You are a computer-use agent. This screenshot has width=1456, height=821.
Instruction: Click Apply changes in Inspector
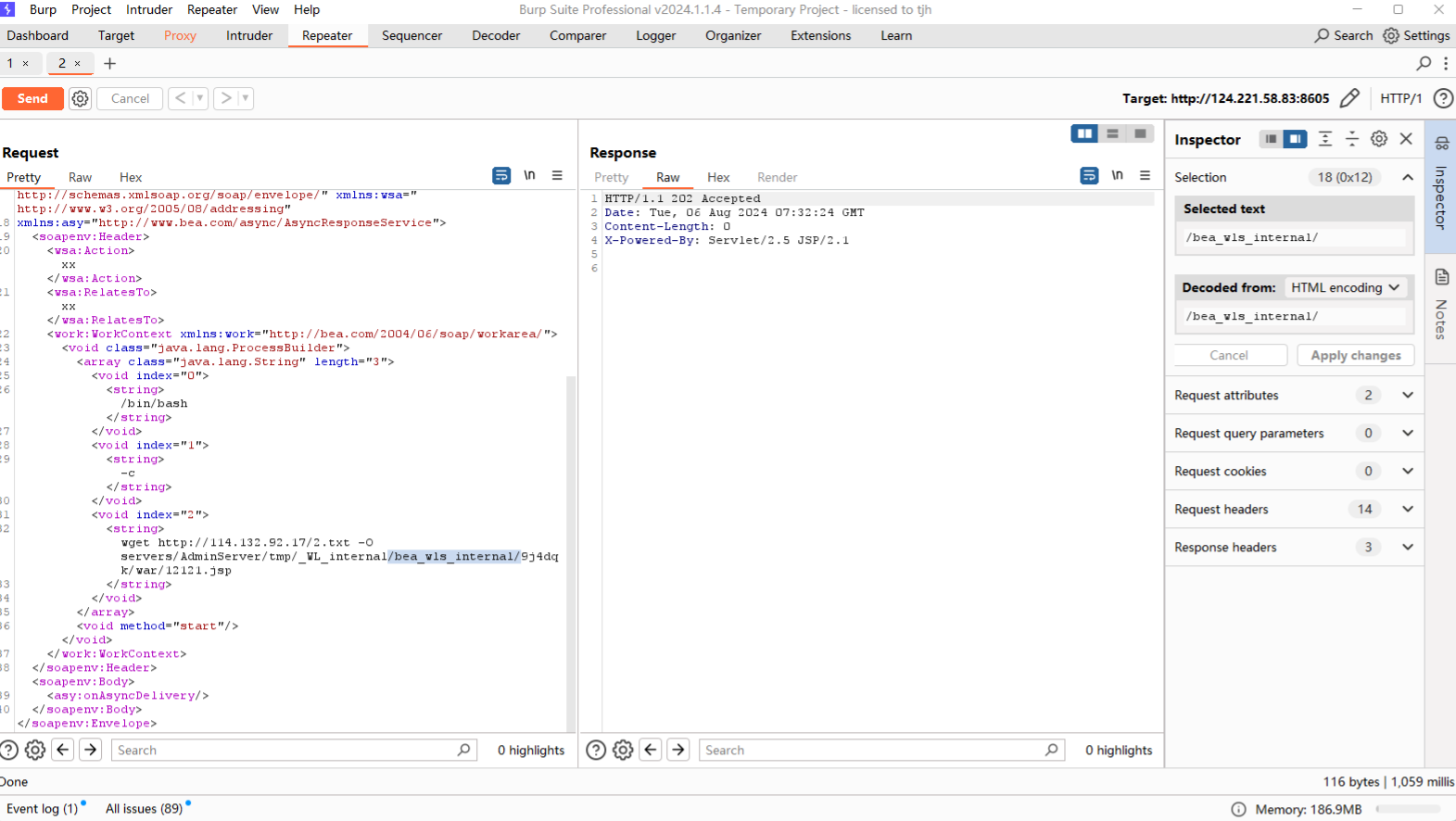[1355, 355]
